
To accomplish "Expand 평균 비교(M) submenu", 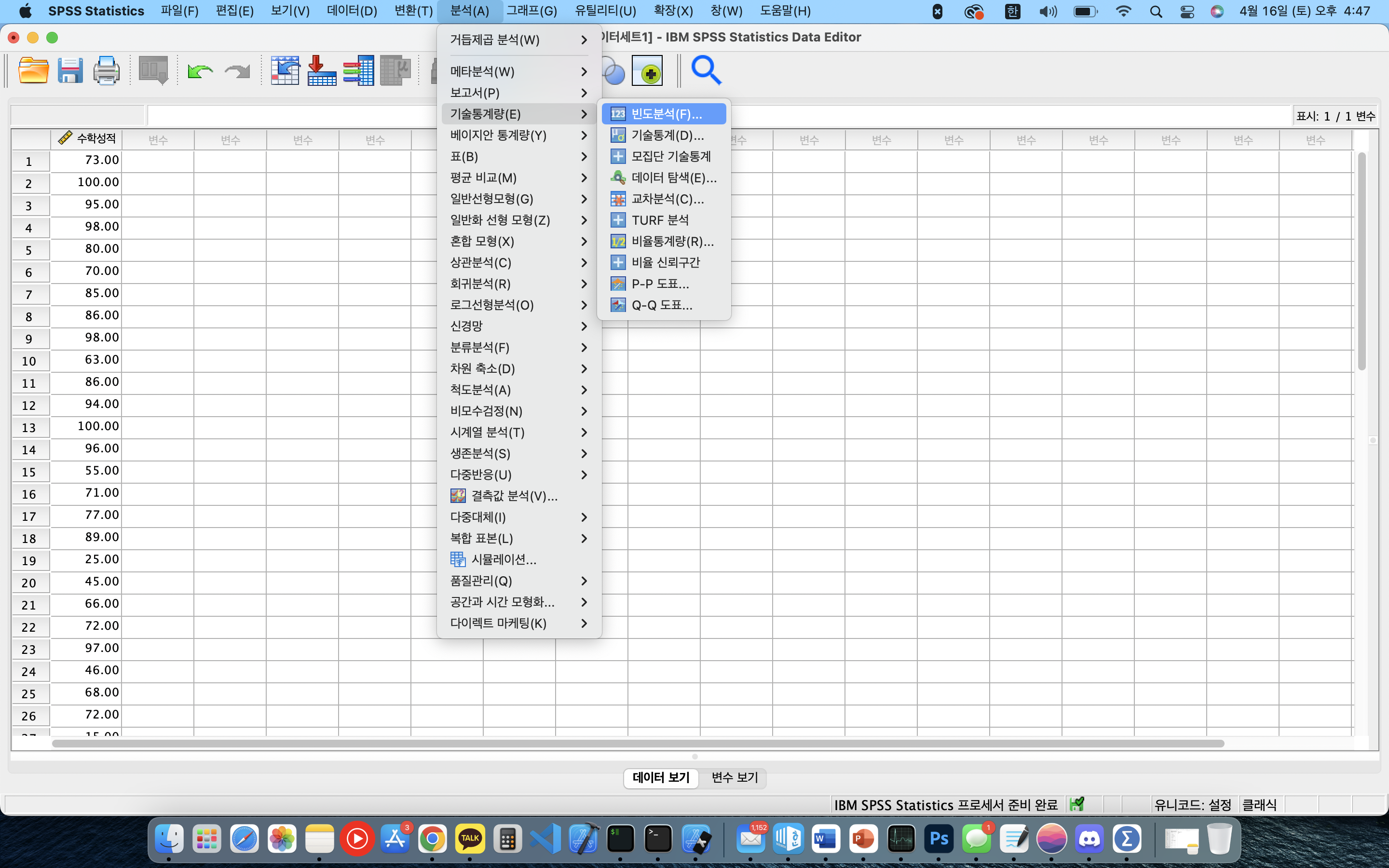I will [519, 177].
